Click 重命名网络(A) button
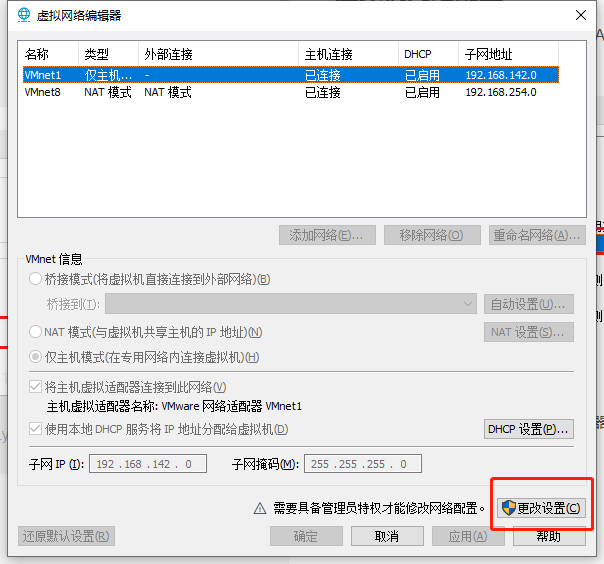Screen dimensions: 604x564 (537, 235)
